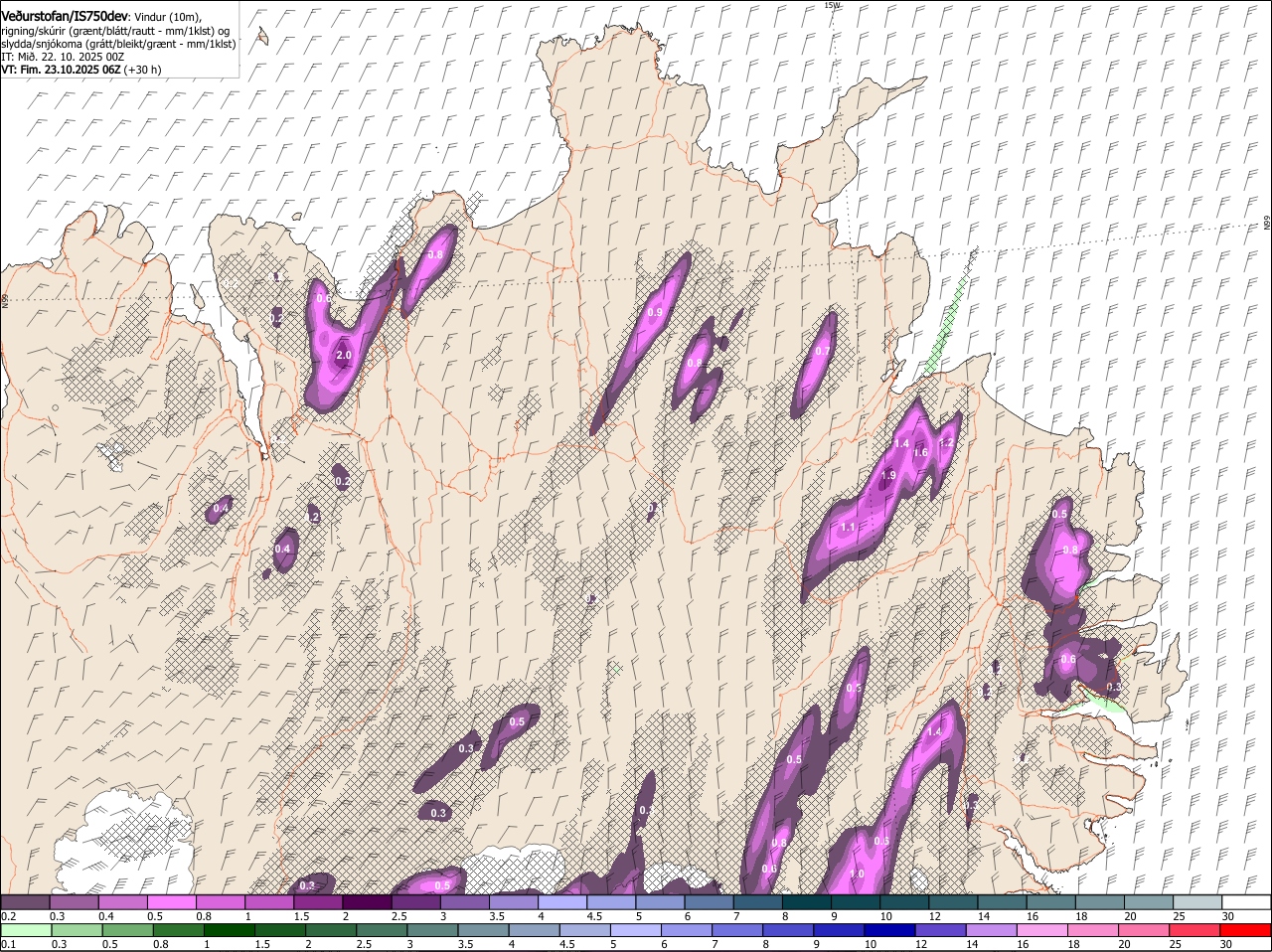Click the red swatch ending the lower legend row
The width and height of the screenshot is (1272, 952).
click(1245, 930)
